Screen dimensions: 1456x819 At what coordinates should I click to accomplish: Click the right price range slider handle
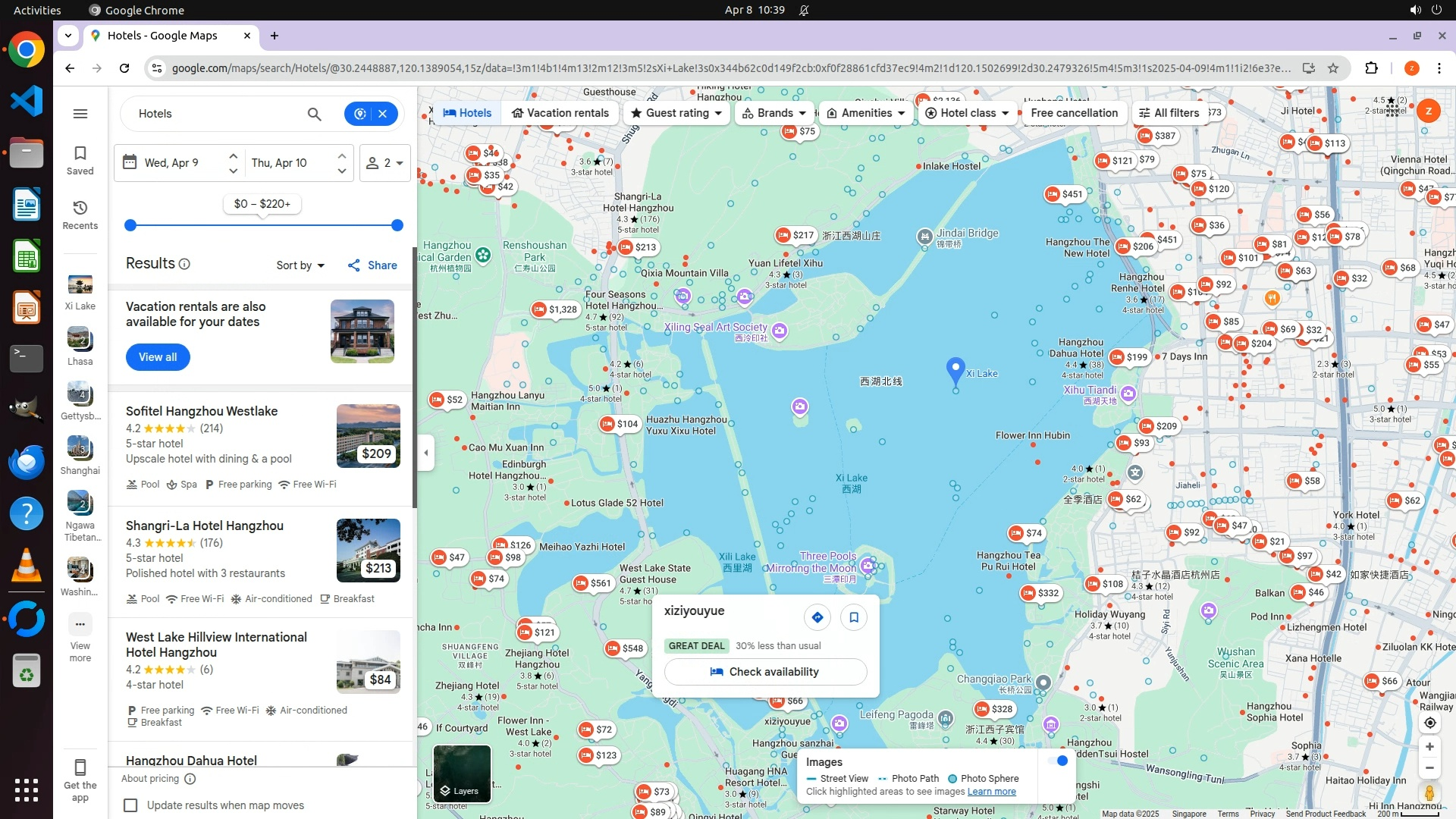(397, 225)
